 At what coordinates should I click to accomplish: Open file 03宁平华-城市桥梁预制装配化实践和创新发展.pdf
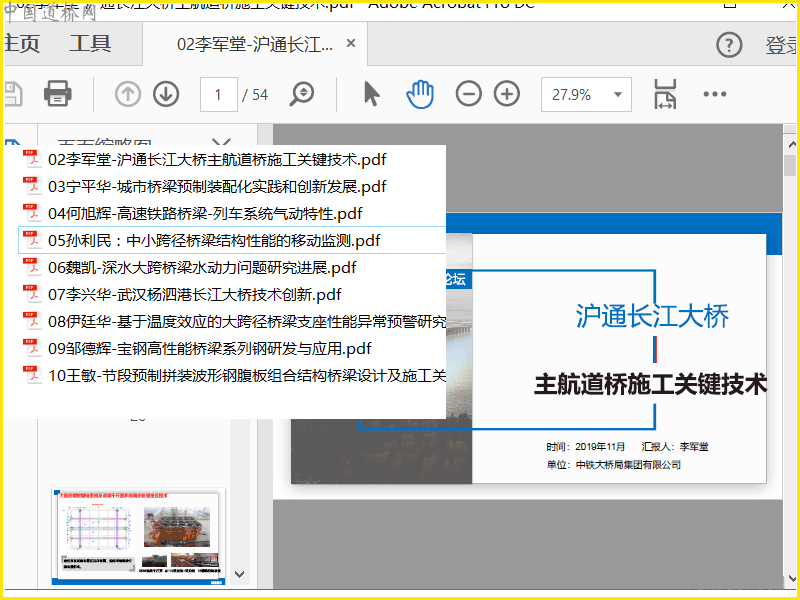click(x=217, y=187)
